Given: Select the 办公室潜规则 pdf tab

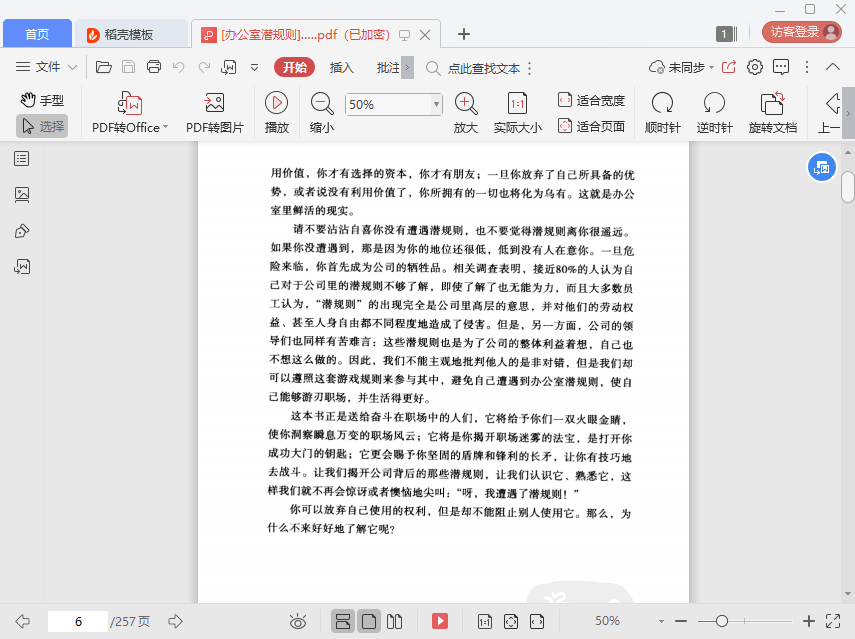Looking at the screenshot, I should coord(305,35).
